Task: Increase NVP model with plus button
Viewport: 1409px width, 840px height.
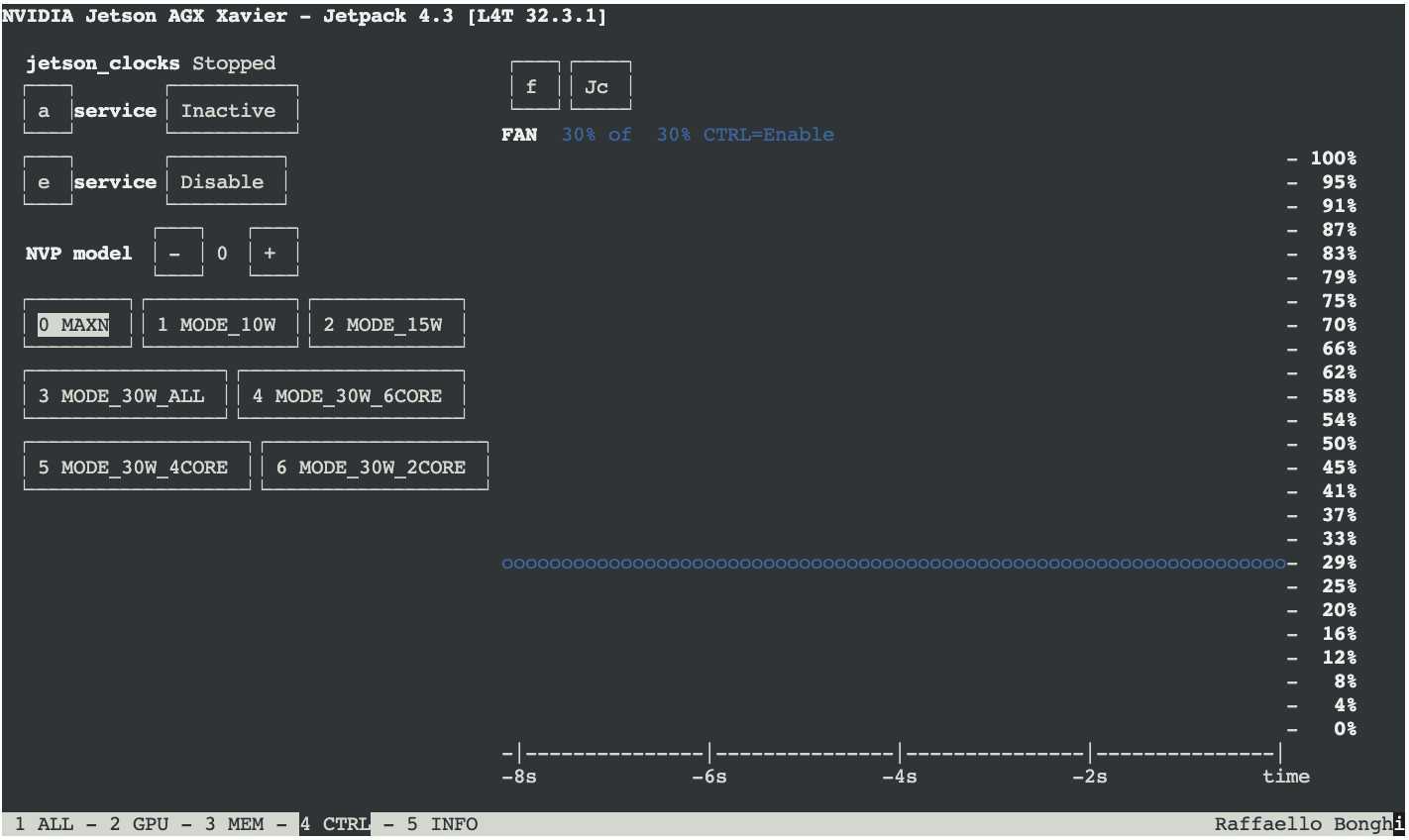Action: pos(273,253)
